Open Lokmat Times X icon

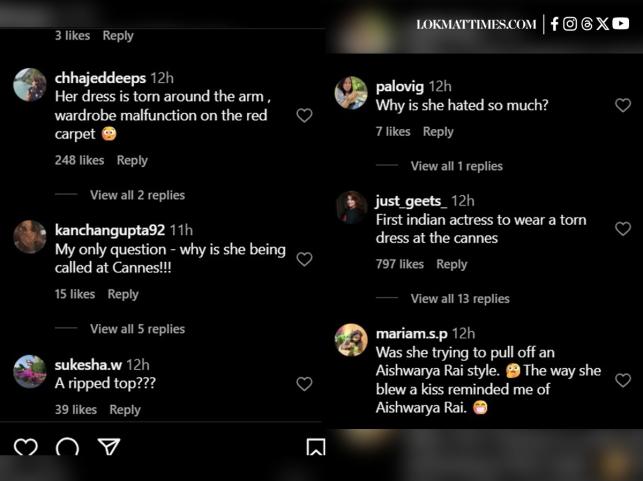pyautogui.click(x=603, y=24)
